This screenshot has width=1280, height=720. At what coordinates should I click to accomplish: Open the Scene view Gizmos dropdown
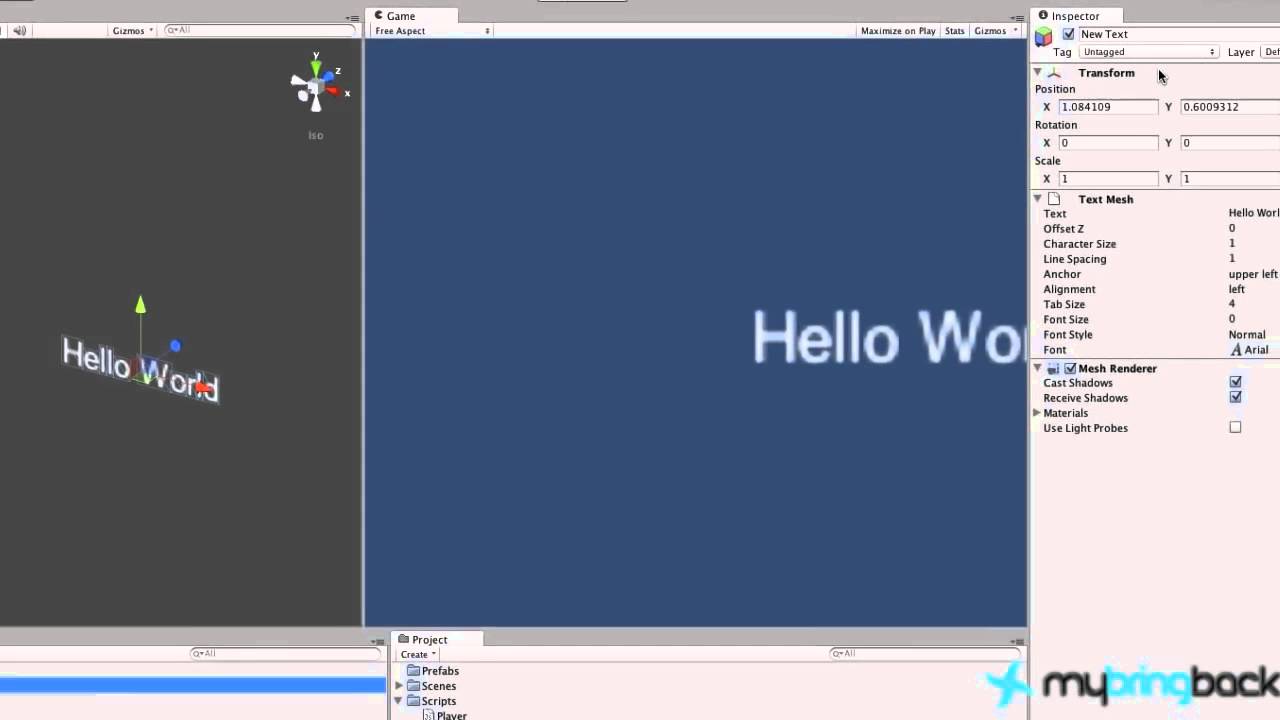click(x=133, y=31)
